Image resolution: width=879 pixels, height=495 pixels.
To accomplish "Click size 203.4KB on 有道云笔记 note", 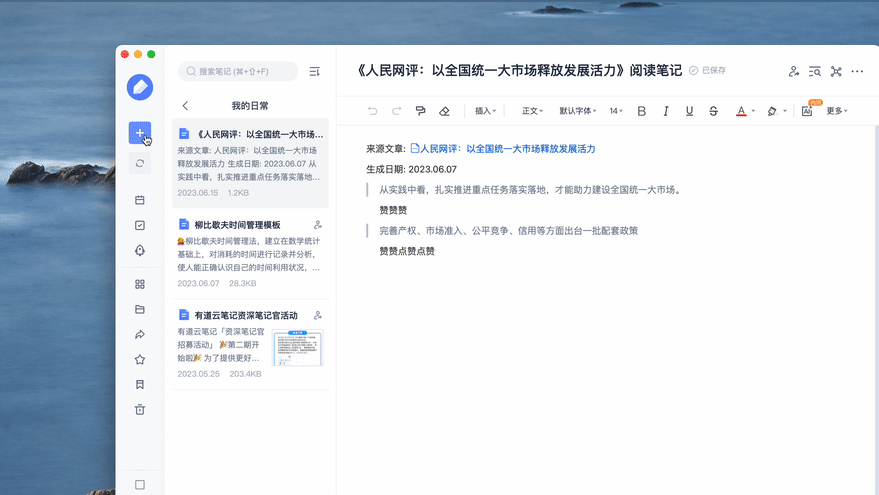I will [246, 374].
